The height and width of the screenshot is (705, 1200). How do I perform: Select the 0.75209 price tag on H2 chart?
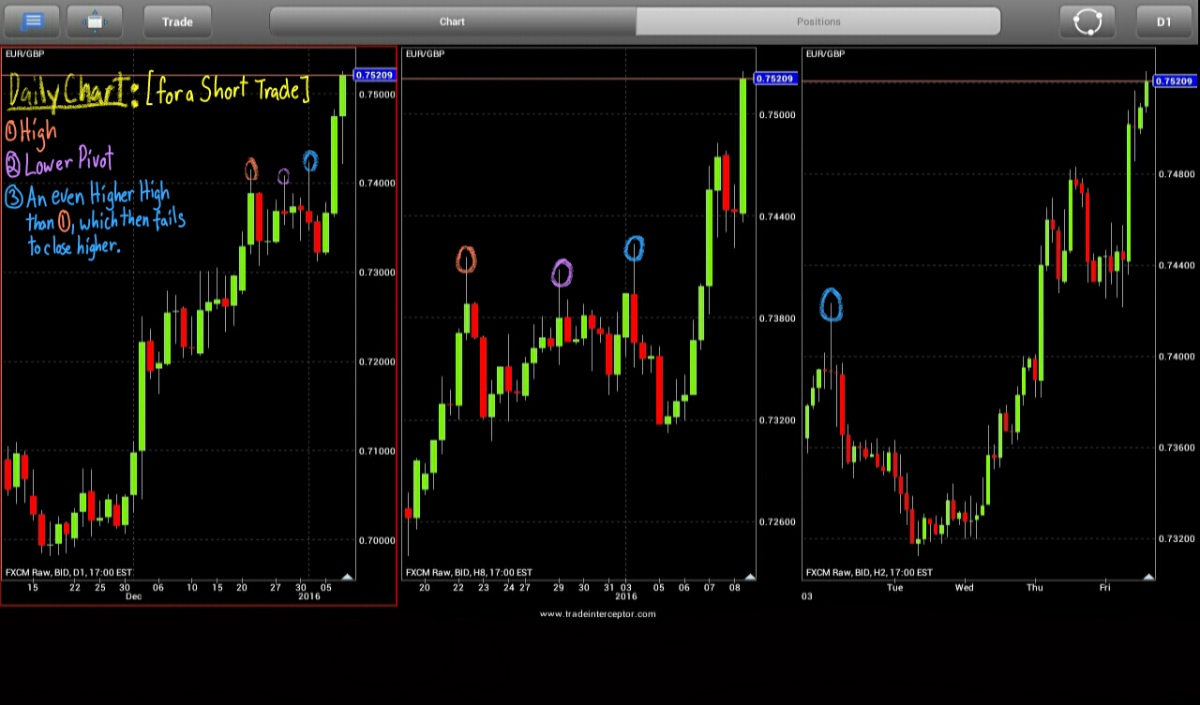click(x=1175, y=80)
